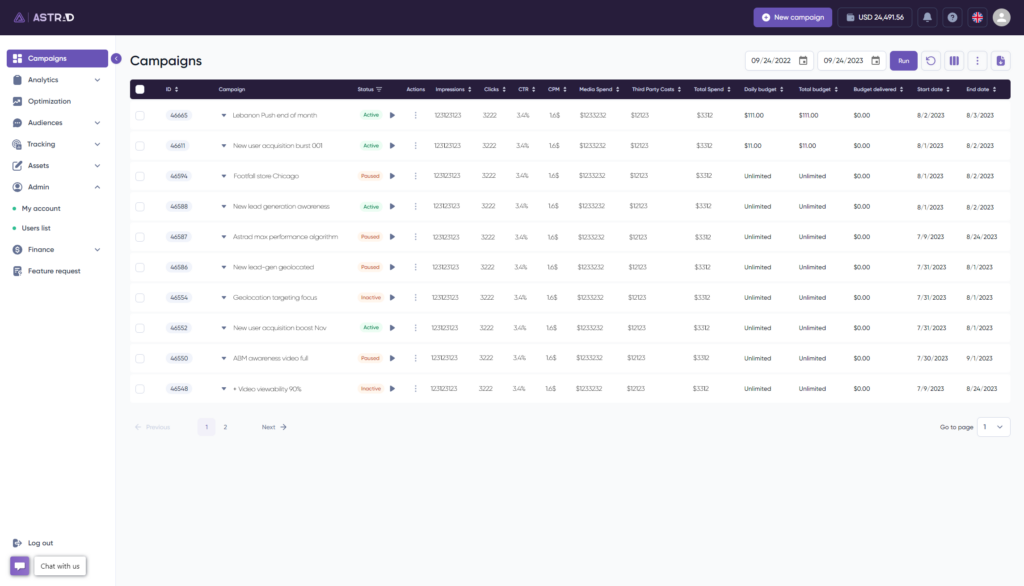This screenshot has width=1024, height=586.
Task: Open the three-dot options icon near Run
Action: coord(977,60)
